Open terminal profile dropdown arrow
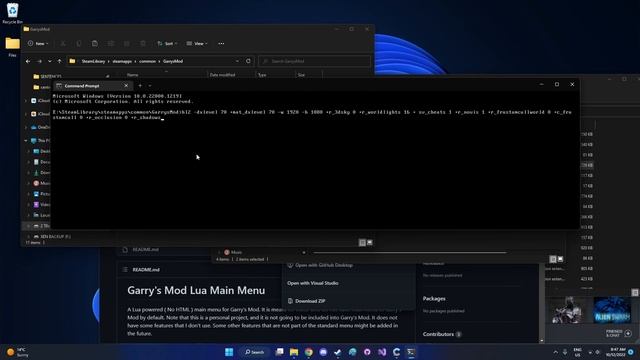 click(x=150, y=86)
